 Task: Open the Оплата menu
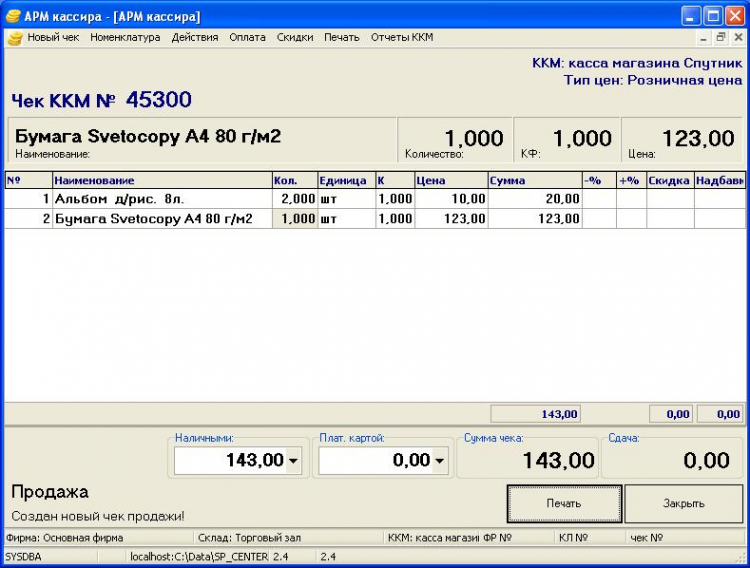247,38
